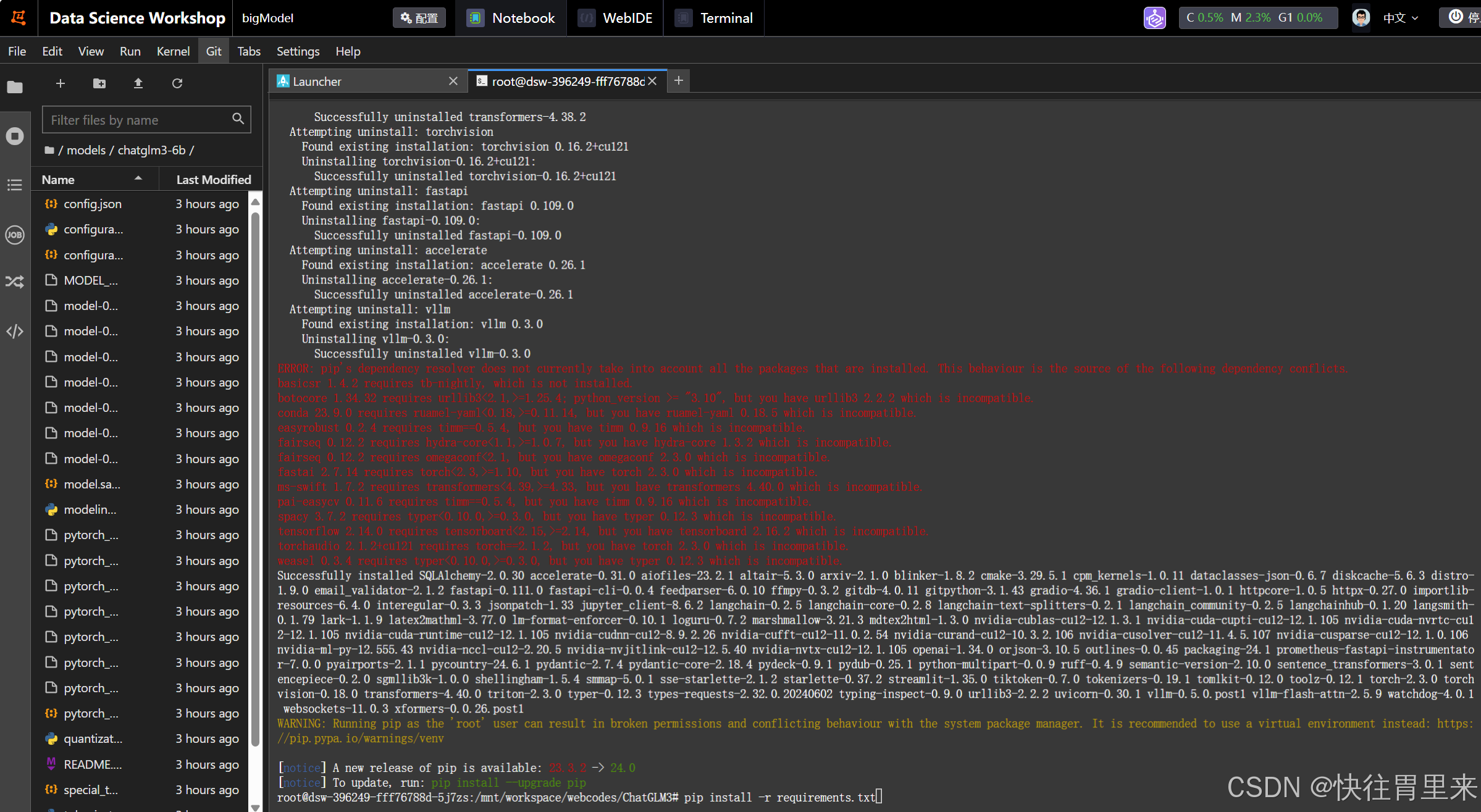Click the upload files icon

[138, 83]
